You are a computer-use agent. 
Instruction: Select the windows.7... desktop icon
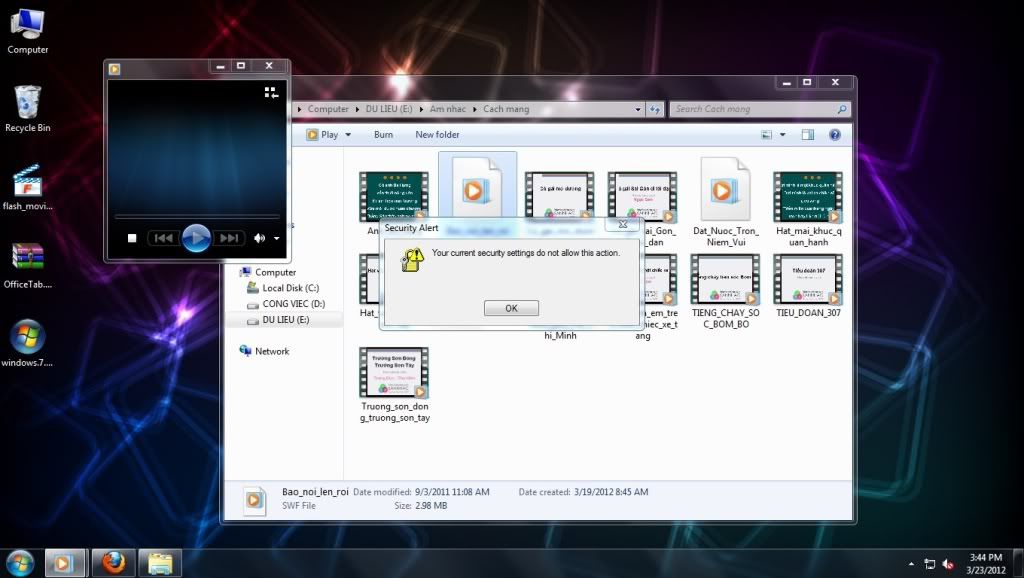pos(27,344)
